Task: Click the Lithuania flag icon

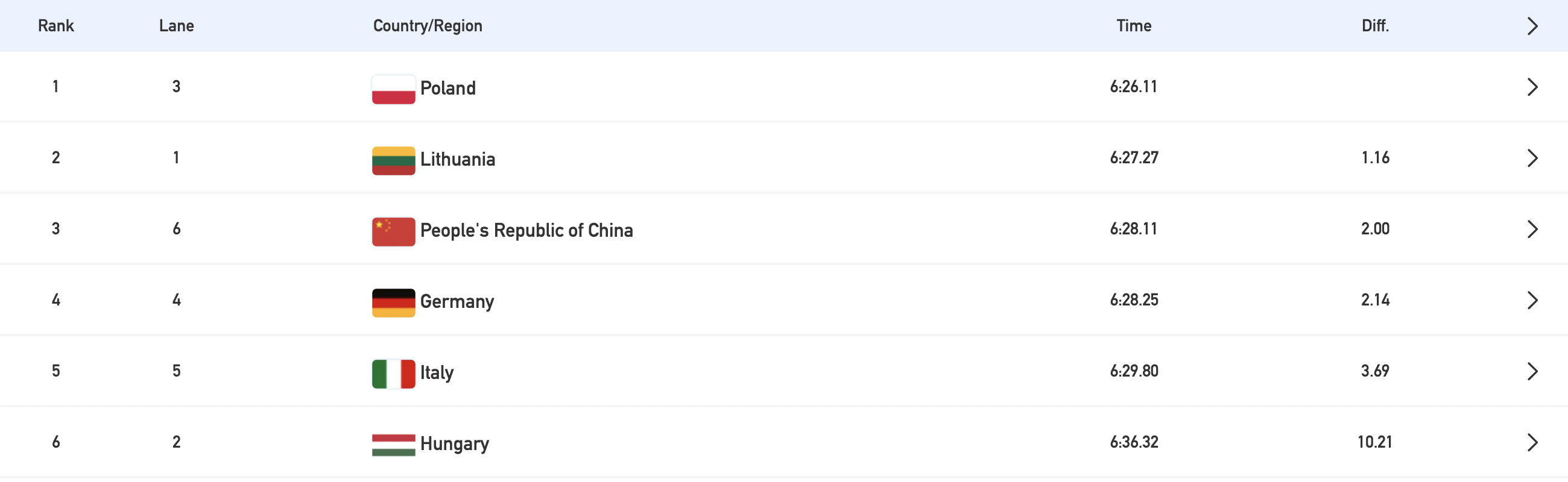Action: coord(393,160)
